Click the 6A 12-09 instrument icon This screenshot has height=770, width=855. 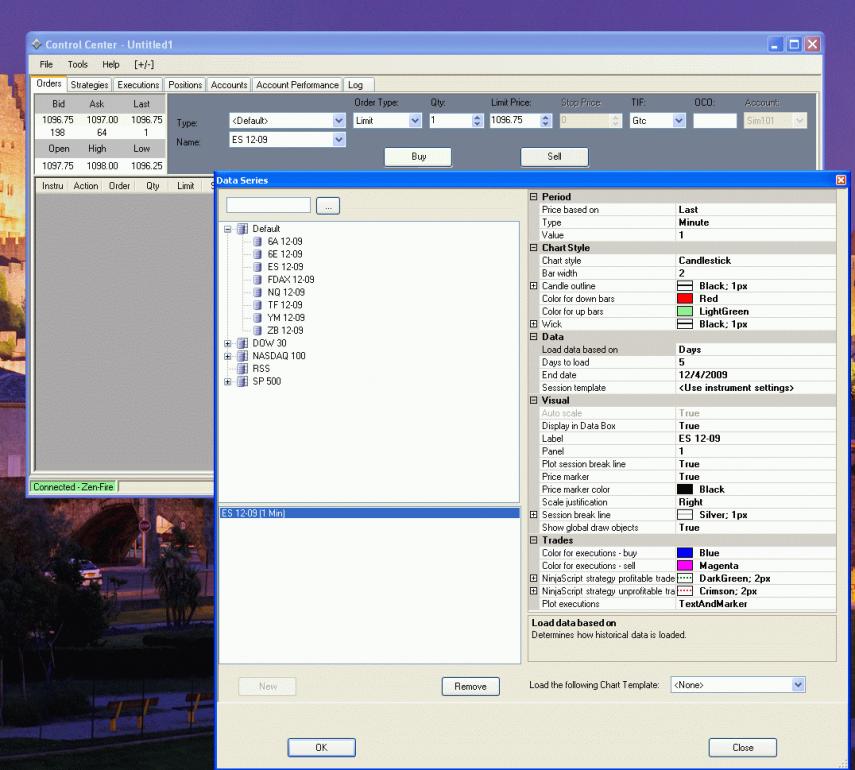258,242
